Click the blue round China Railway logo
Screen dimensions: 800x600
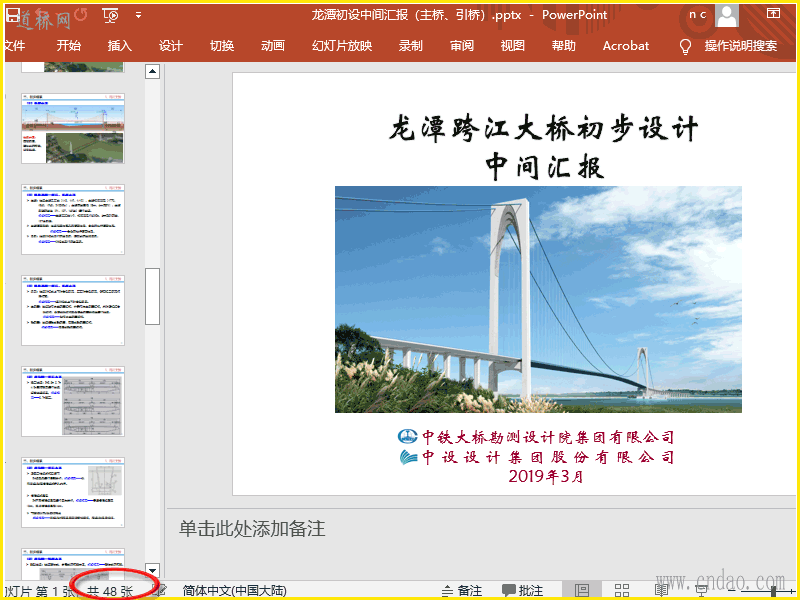(408, 437)
